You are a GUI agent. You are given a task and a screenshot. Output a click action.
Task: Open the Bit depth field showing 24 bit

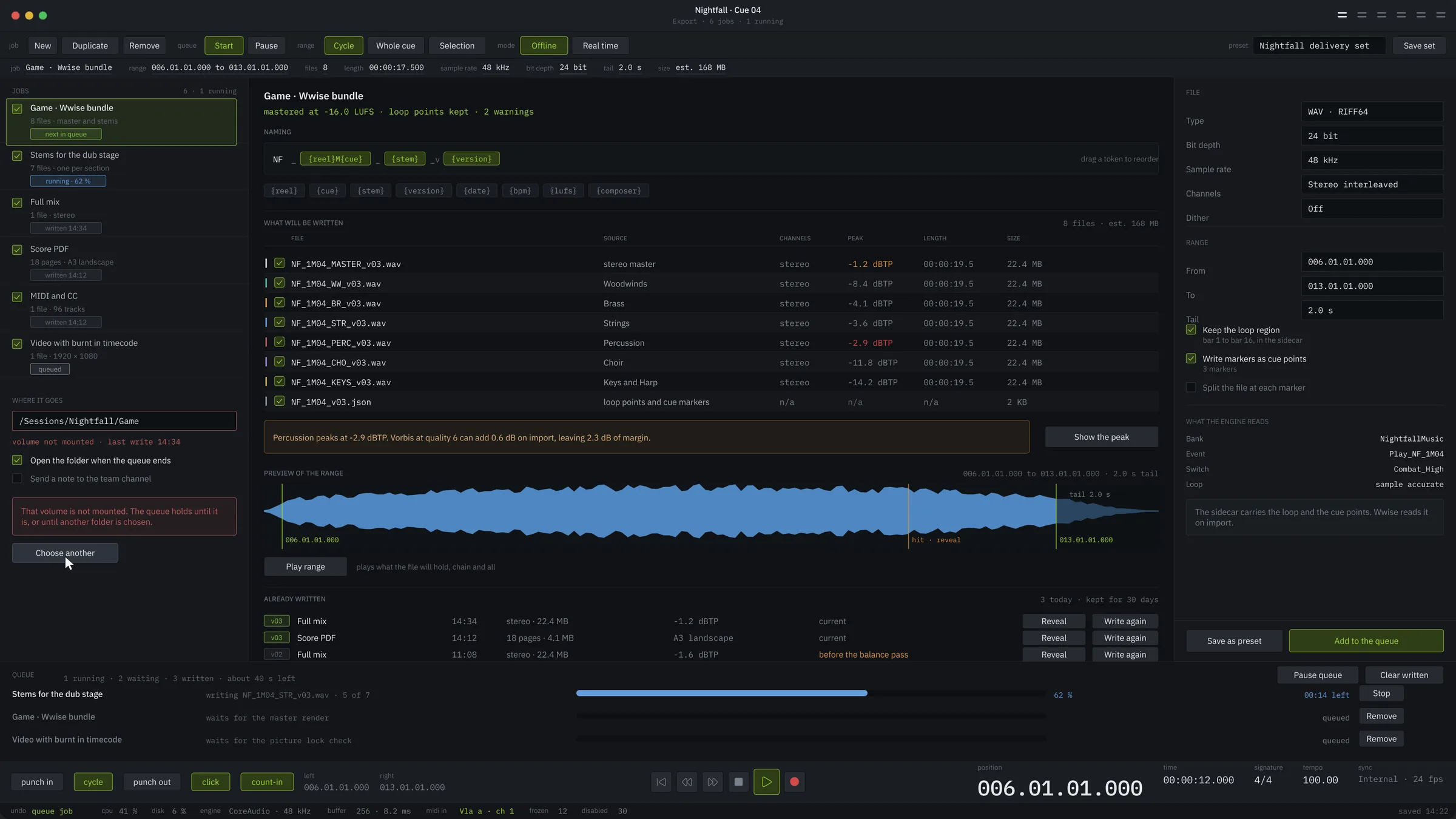tap(1372, 136)
